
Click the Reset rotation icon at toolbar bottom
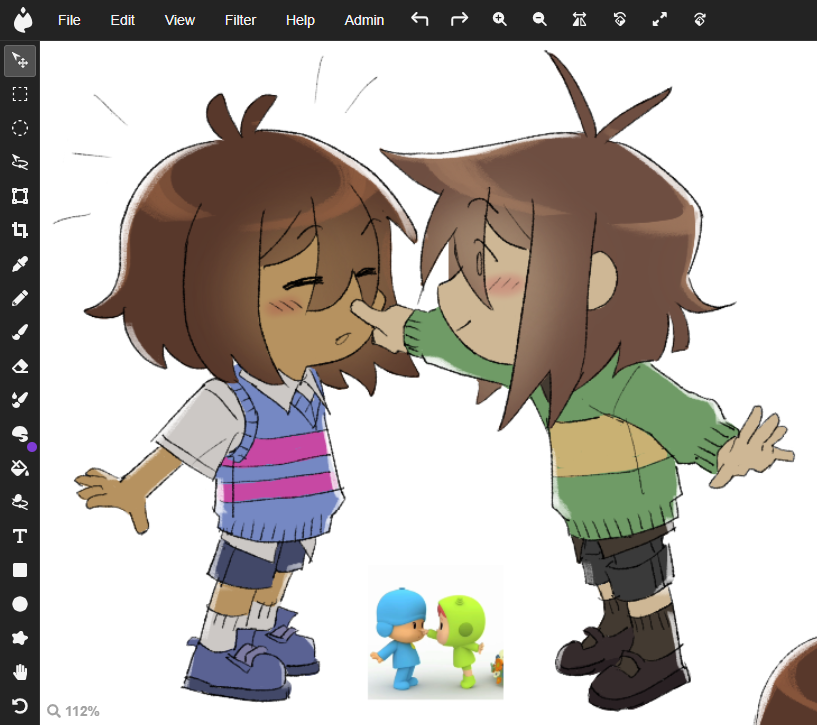tap(20, 706)
